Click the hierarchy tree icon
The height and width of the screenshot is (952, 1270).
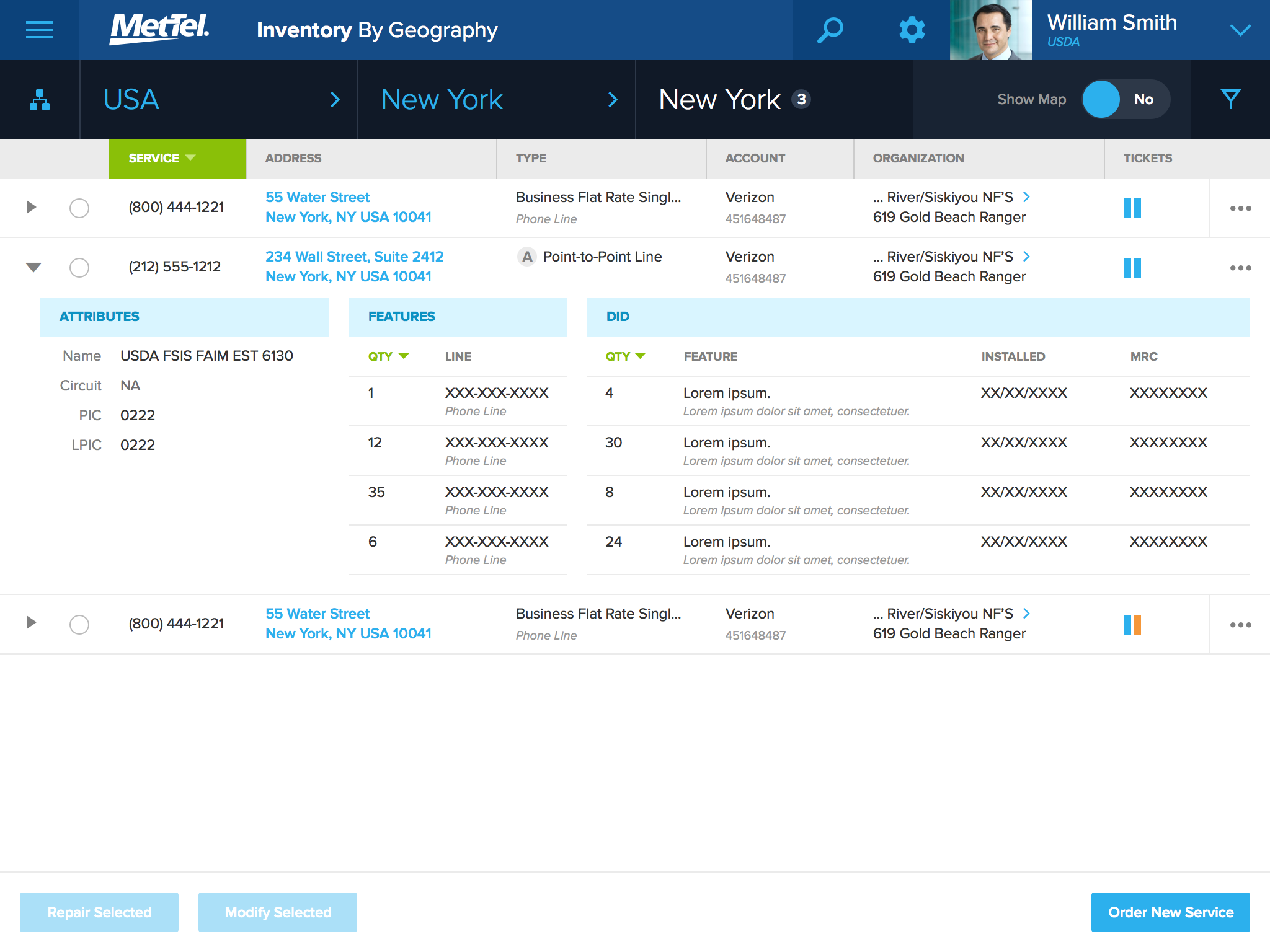tap(40, 100)
